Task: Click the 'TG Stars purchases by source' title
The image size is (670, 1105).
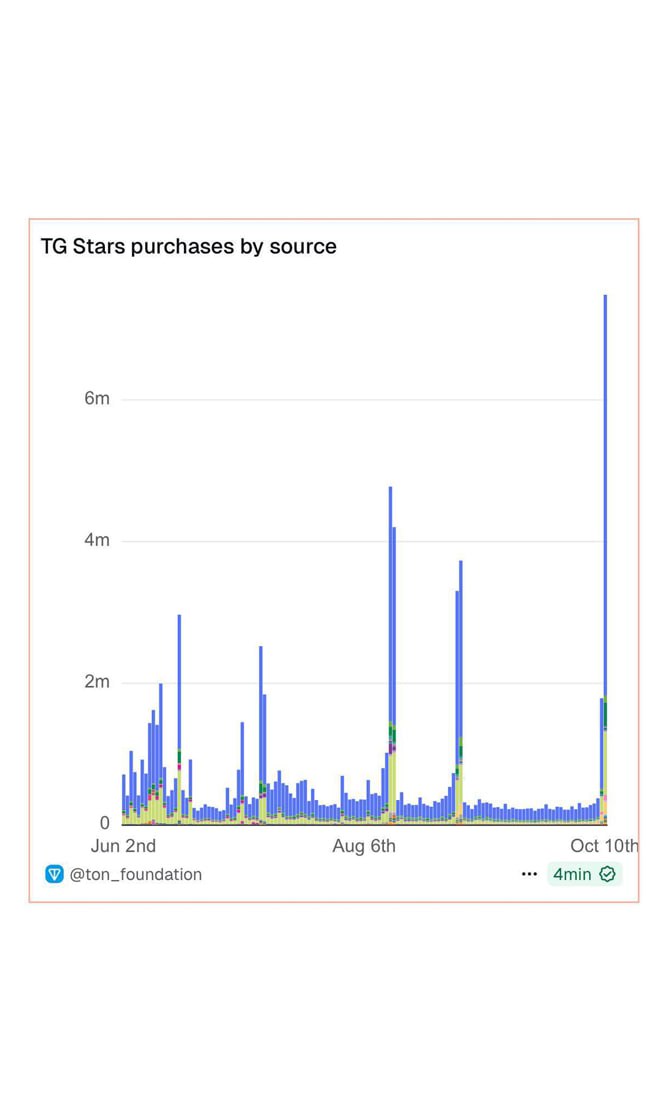Action: (x=188, y=246)
